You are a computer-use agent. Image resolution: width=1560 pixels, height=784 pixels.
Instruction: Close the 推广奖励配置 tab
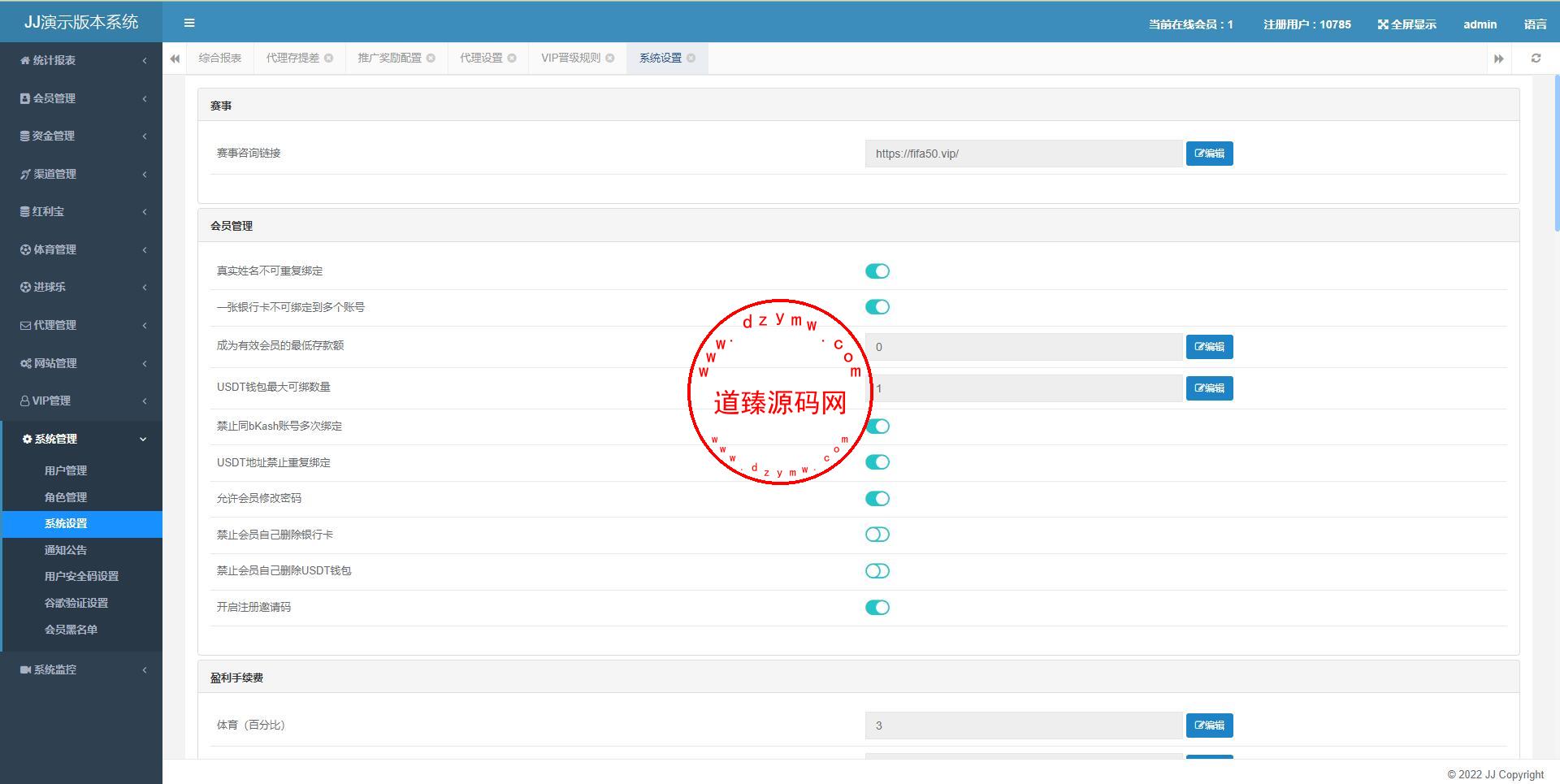pos(431,58)
